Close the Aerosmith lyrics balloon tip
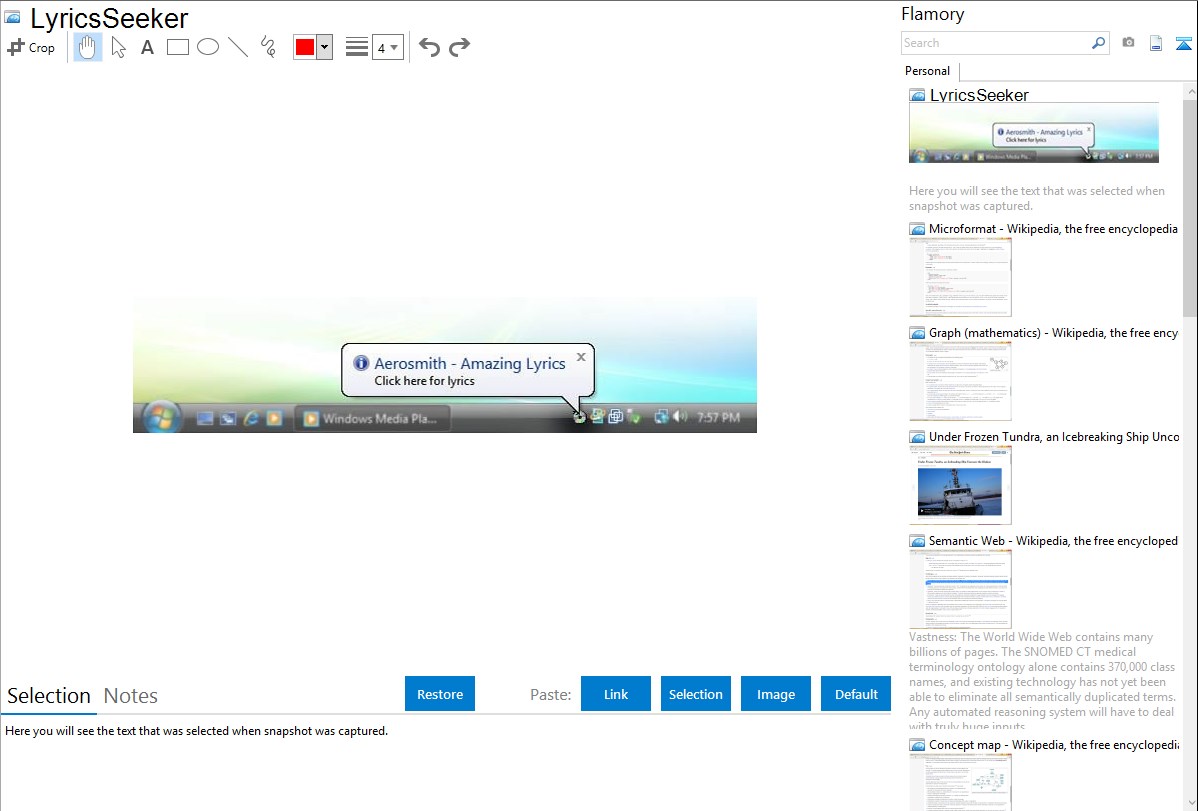 [x=581, y=357]
